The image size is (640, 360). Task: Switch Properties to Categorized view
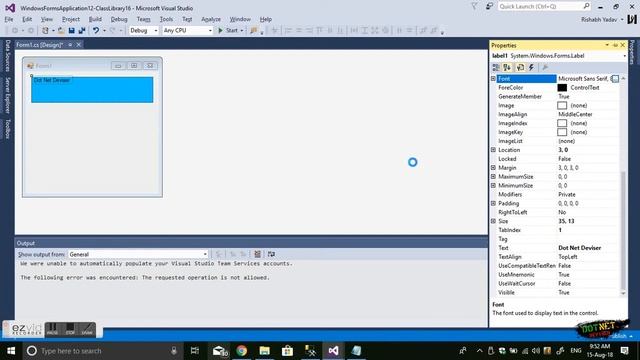click(496, 67)
